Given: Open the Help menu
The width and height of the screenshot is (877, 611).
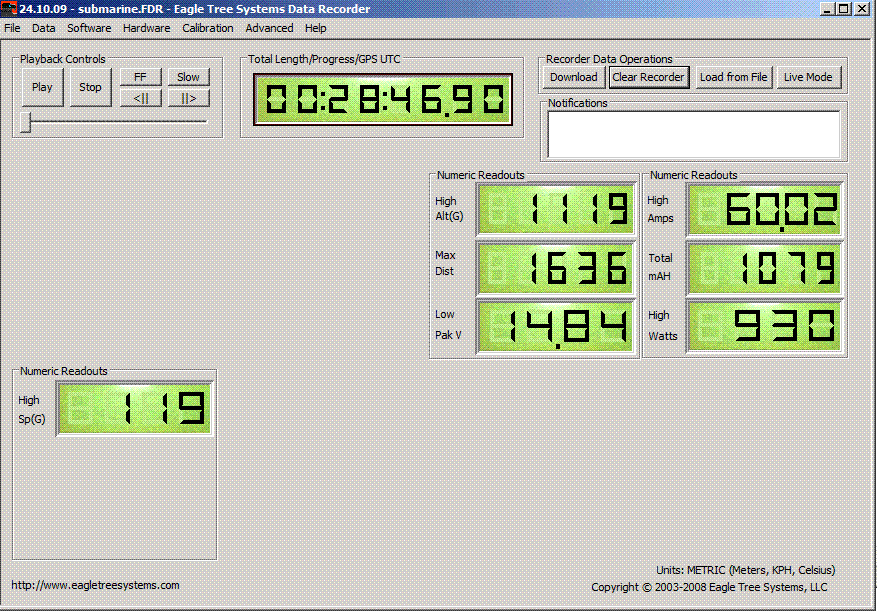Looking at the screenshot, I should click(315, 28).
